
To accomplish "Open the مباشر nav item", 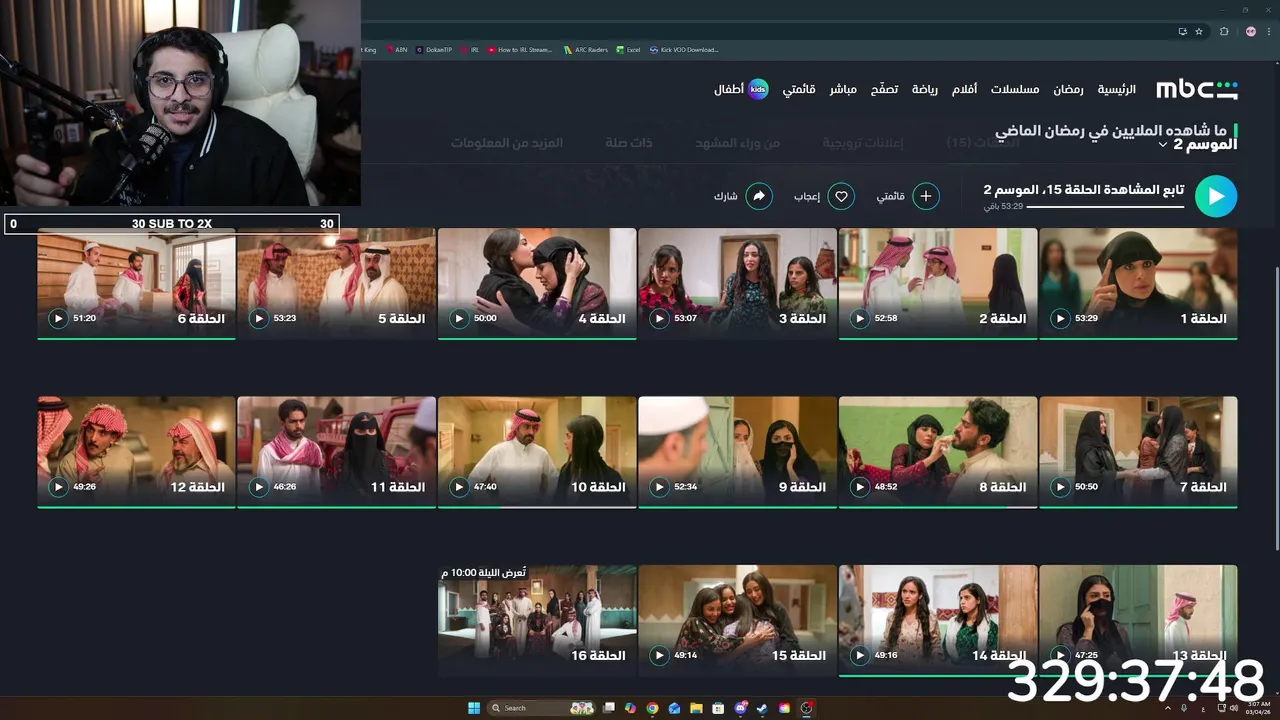I will click(x=843, y=89).
